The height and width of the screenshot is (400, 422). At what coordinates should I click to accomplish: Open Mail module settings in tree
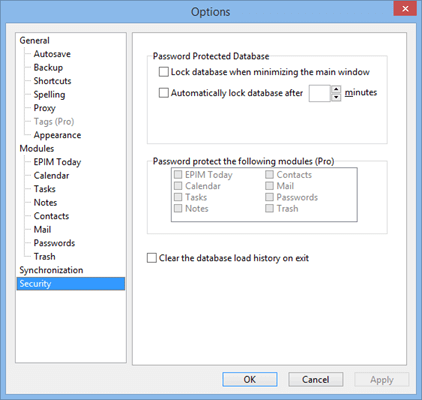pos(42,230)
